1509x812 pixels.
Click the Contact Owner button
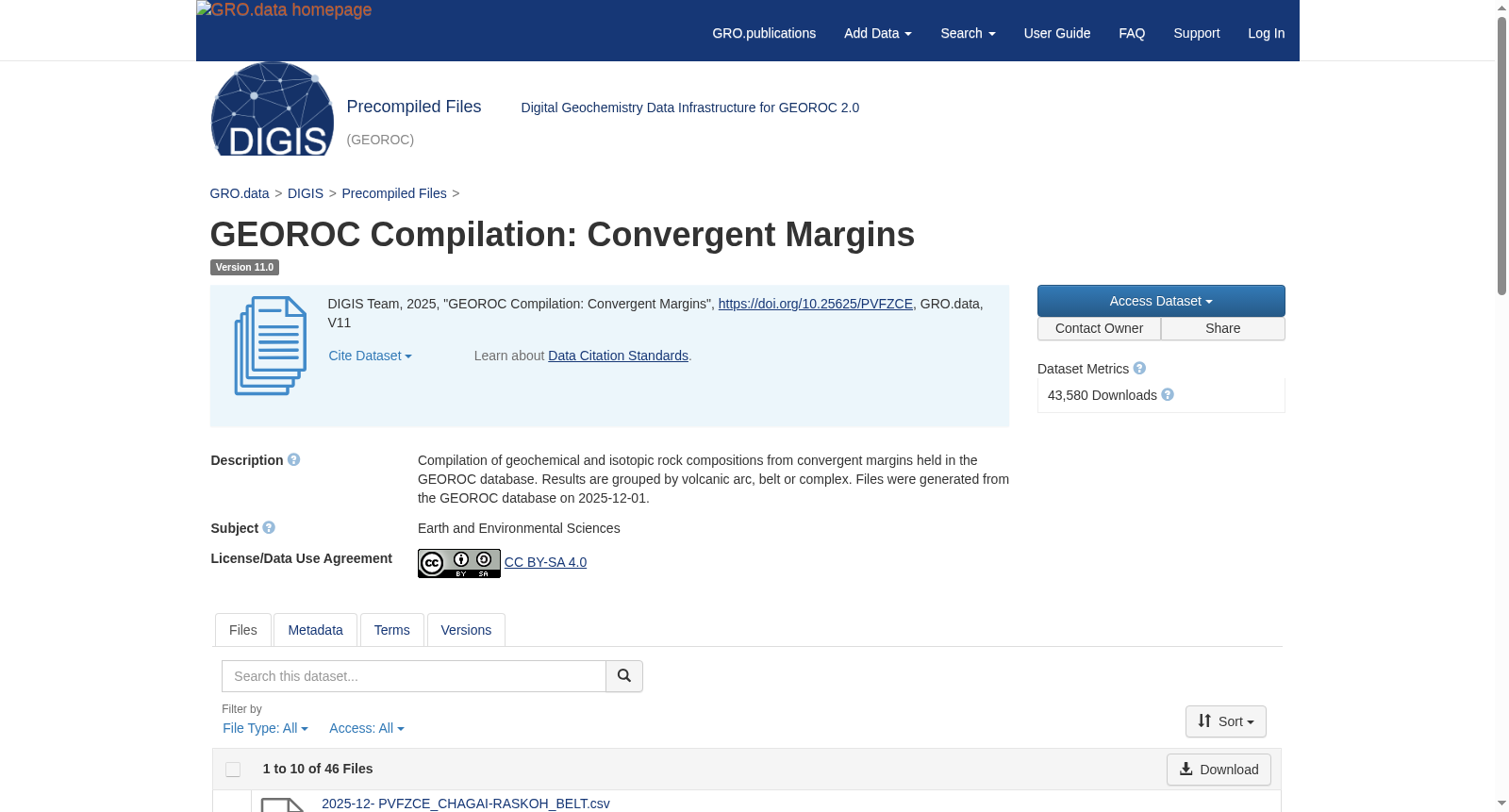[1099, 328]
